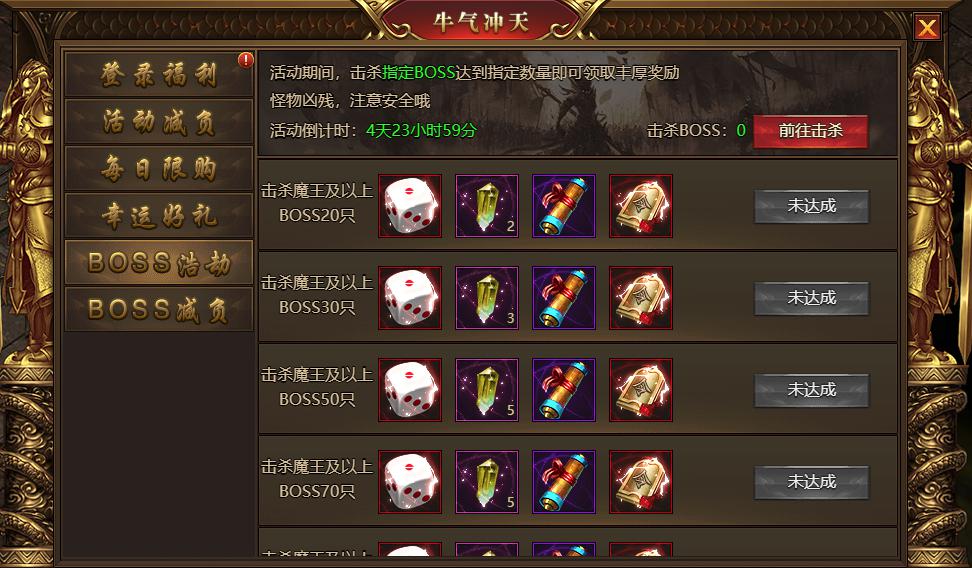Image resolution: width=972 pixels, height=568 pixels.
Task: Click the red 前往击杀 button
Action: point(810,131)
